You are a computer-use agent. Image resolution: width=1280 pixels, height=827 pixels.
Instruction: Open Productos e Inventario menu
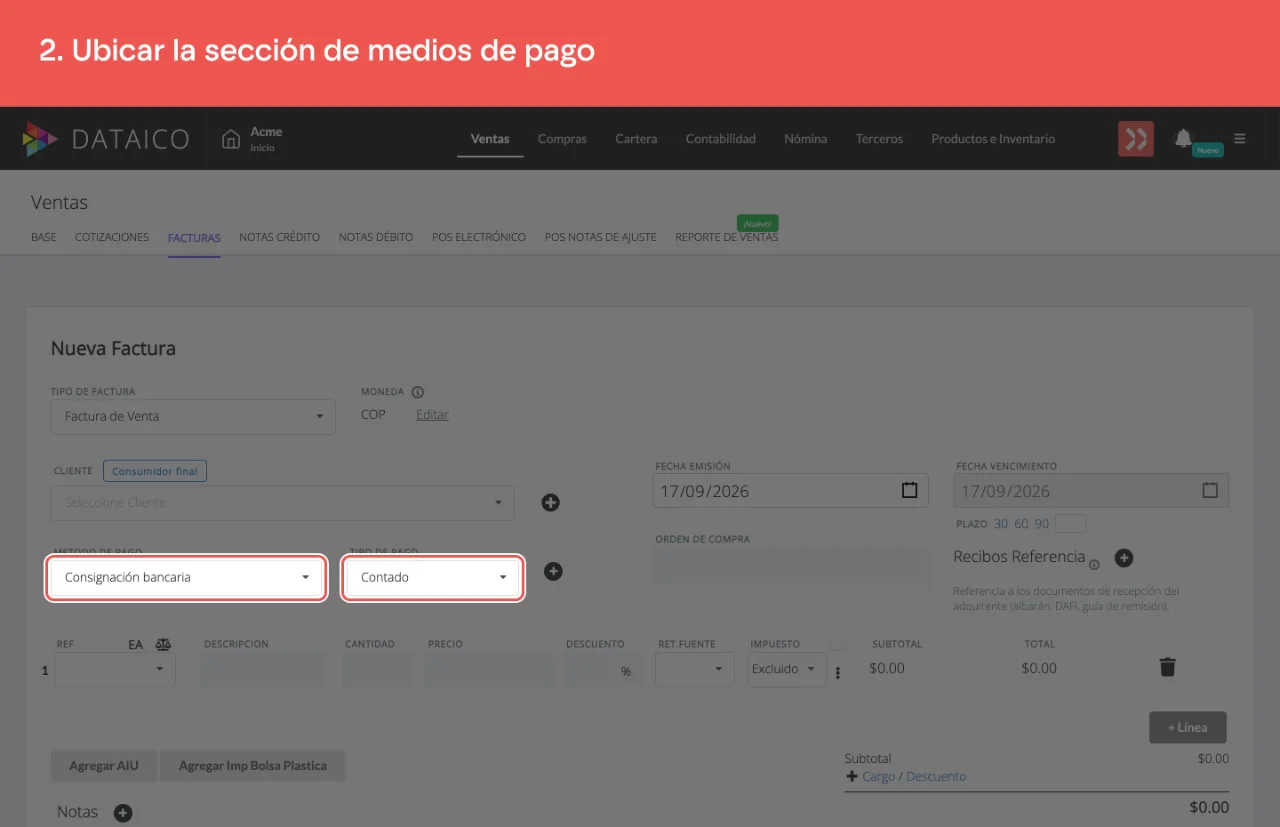(993, 139)
